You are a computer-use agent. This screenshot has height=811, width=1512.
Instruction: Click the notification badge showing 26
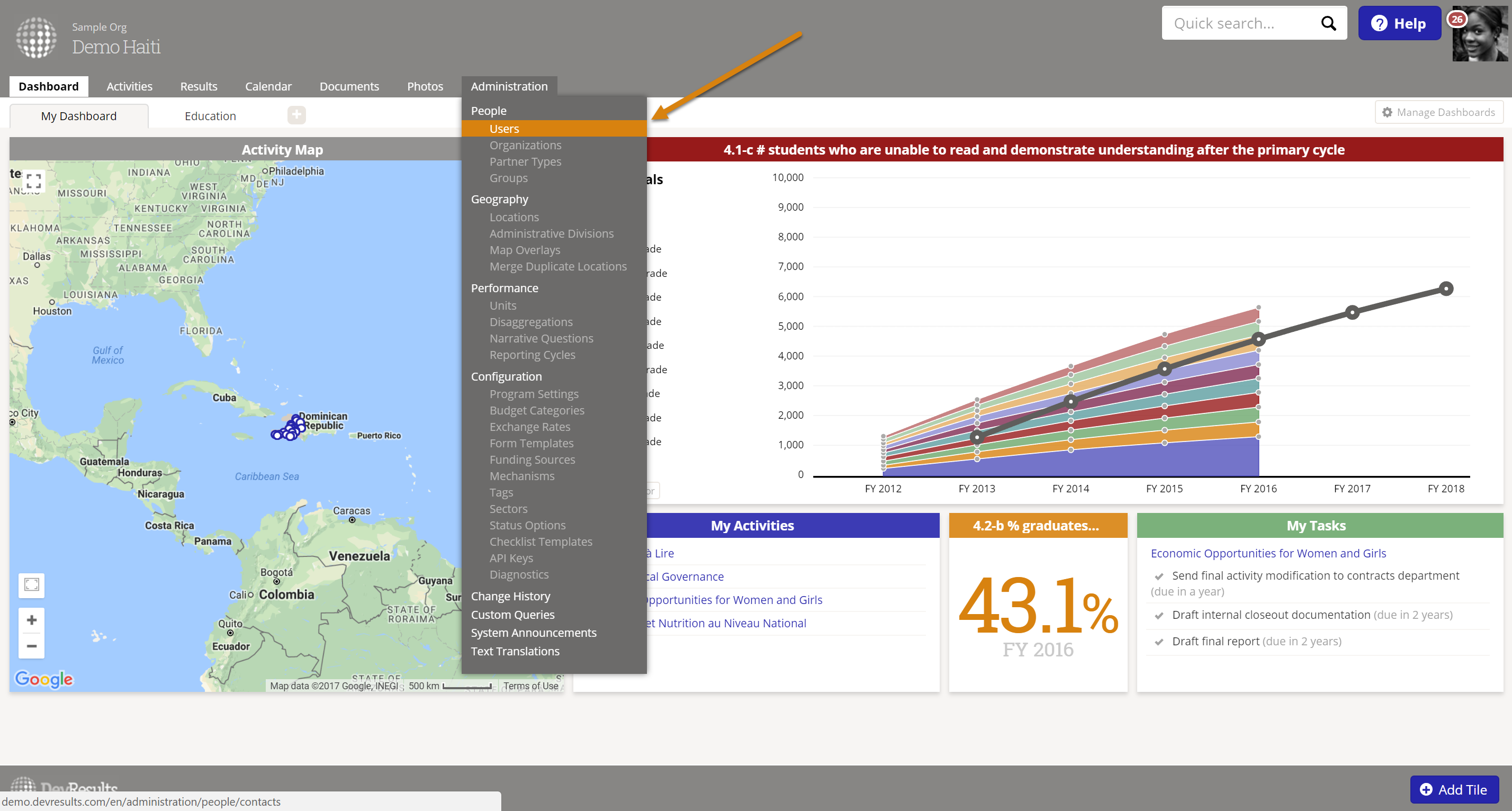point(1457,19)
